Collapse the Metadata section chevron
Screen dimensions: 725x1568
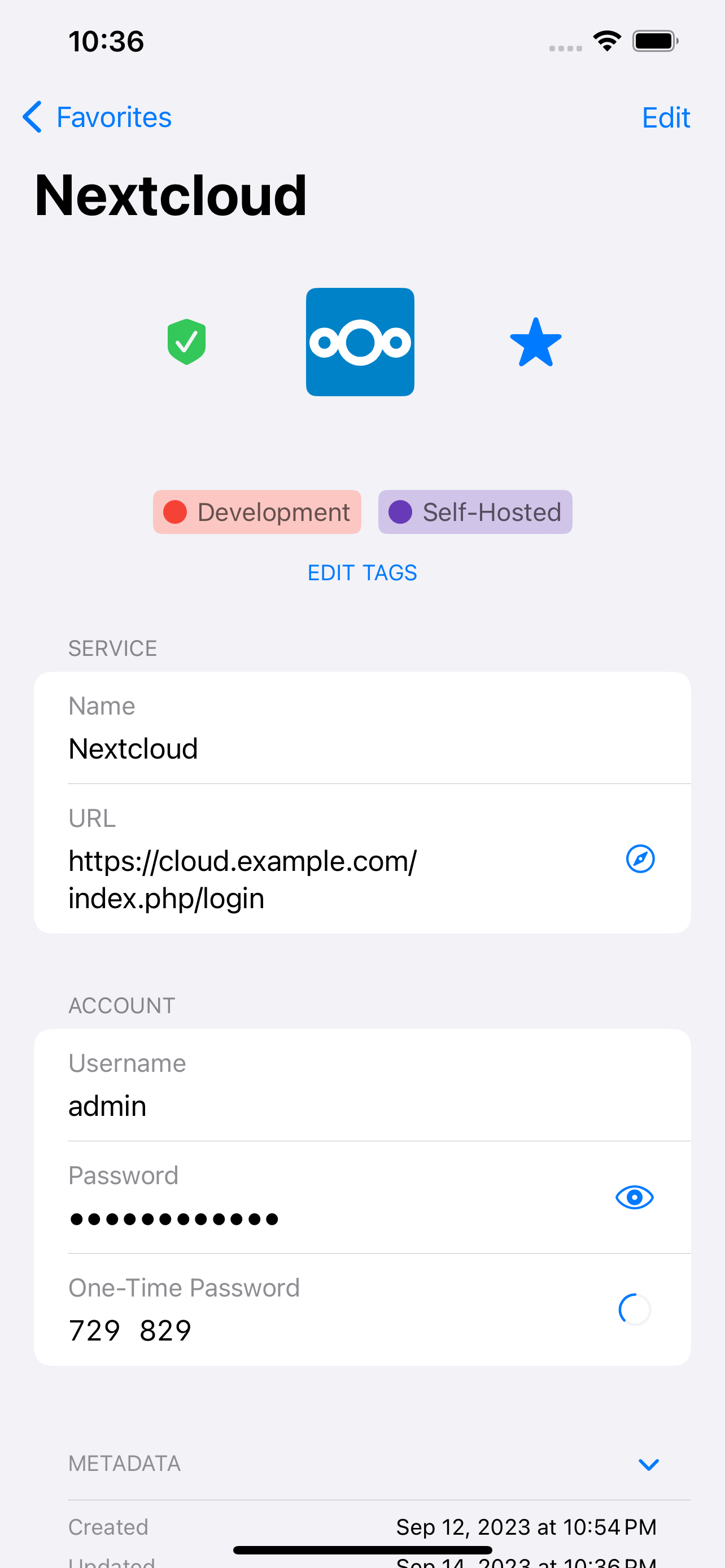649,1464
